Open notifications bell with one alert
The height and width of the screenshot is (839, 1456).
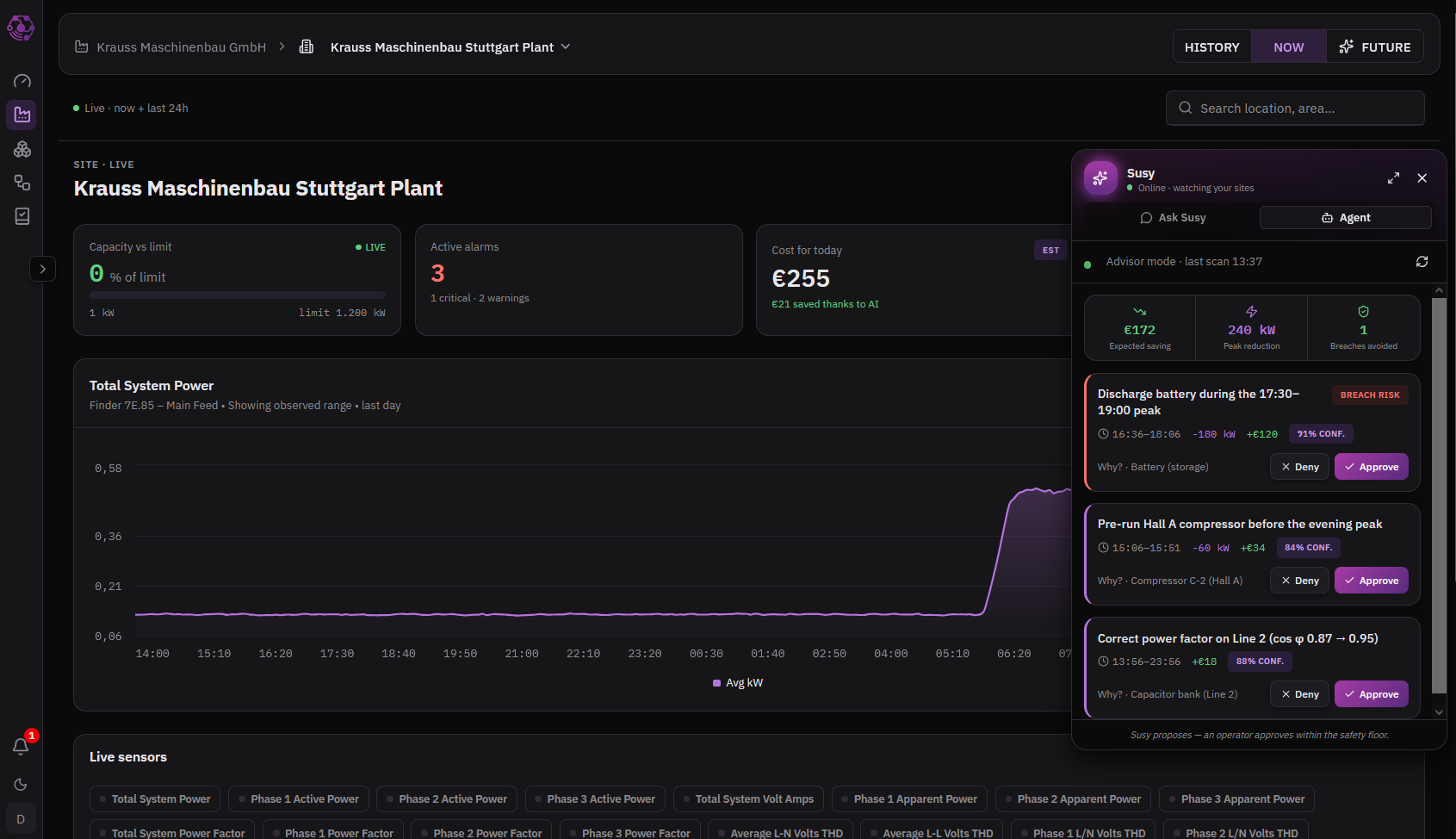(21, 746)
